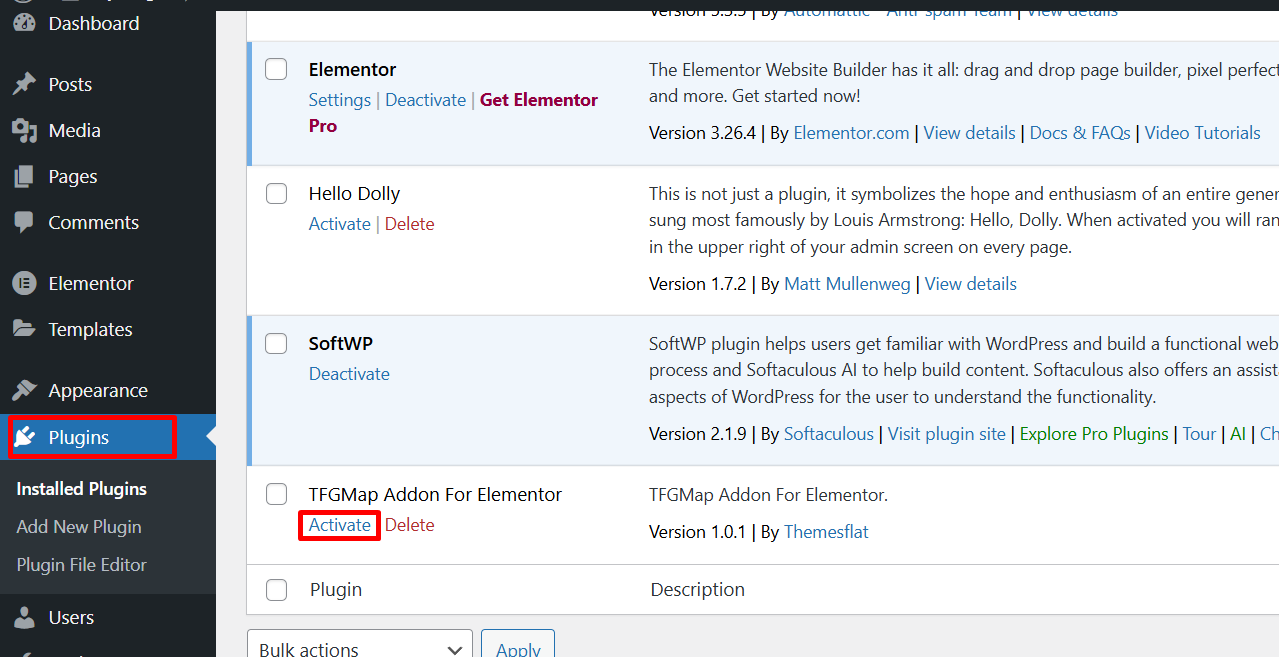Open Matt Mullenweg author link
Image resolution: width=1279 pixels, height=657 pixels.
click(x=847, y=284)
